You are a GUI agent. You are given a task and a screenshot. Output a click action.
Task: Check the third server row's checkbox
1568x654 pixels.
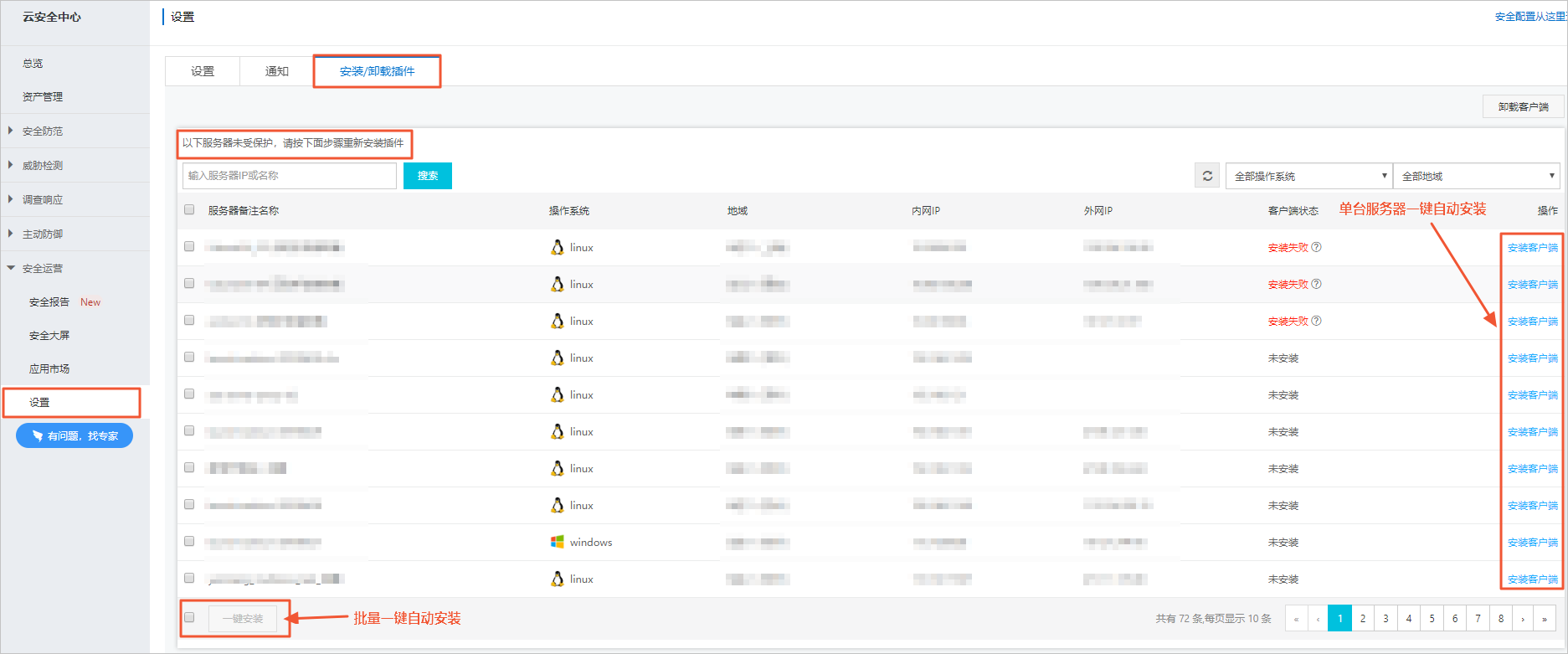[189, 320]
